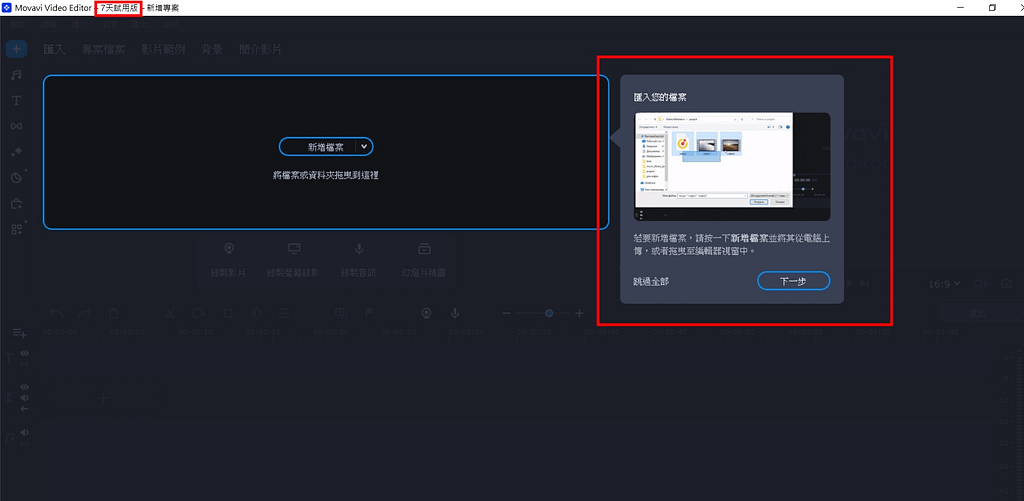
Task: Open the bow-tie Transitions sidebar icon
Action: [17, 126]
